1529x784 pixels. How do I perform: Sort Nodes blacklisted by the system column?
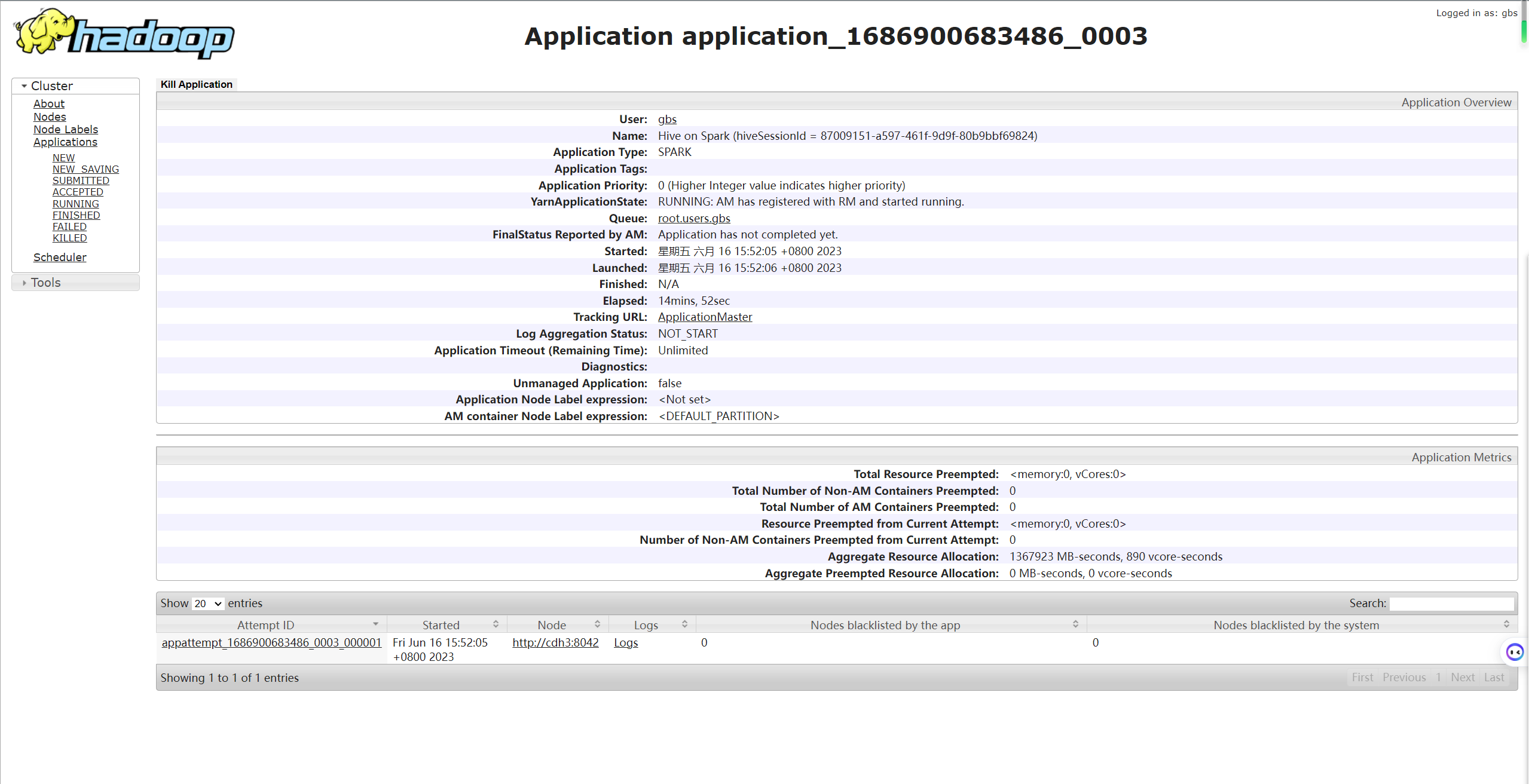point(1506,624)
